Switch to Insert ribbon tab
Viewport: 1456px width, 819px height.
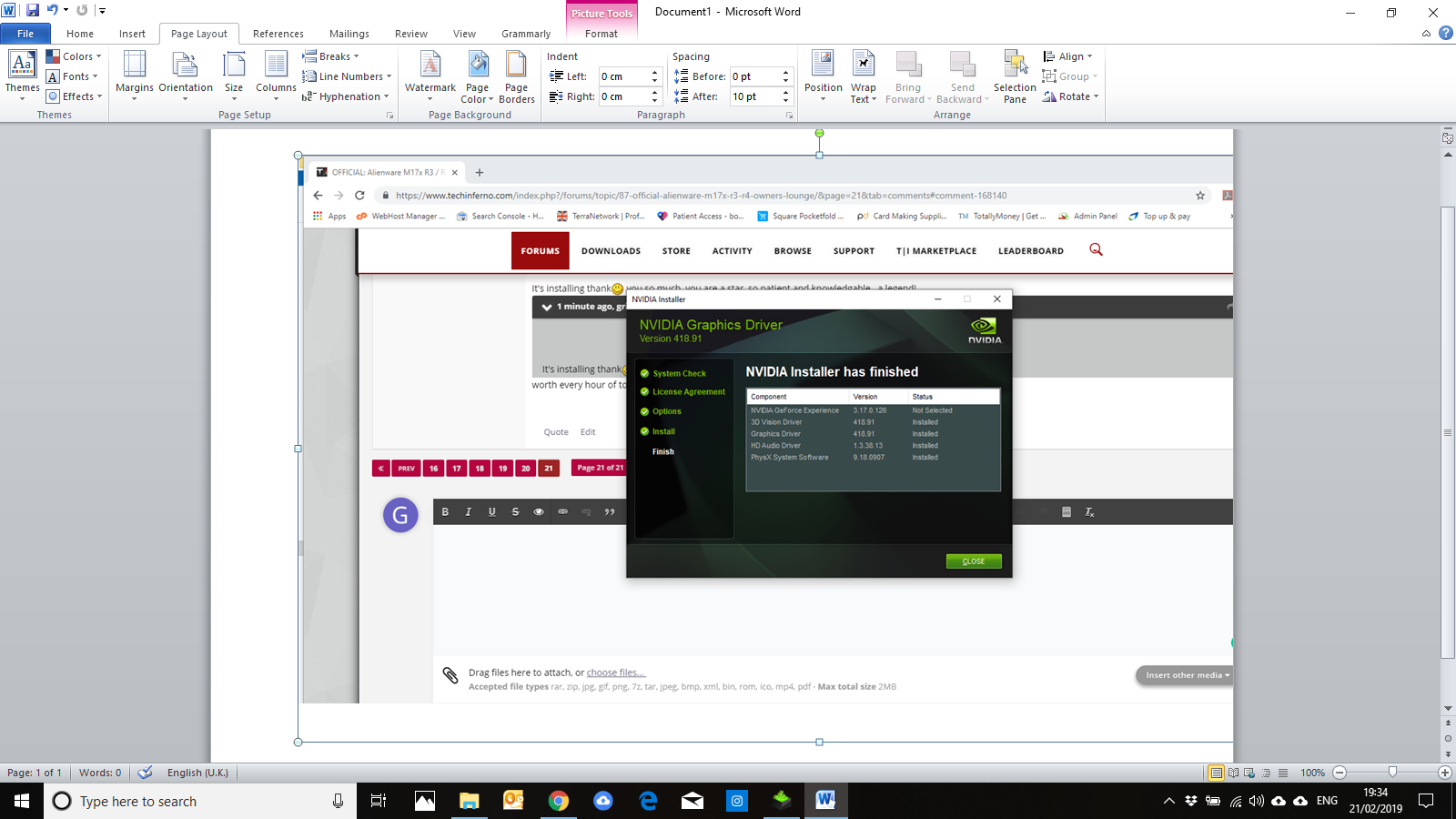click(132, 34)
